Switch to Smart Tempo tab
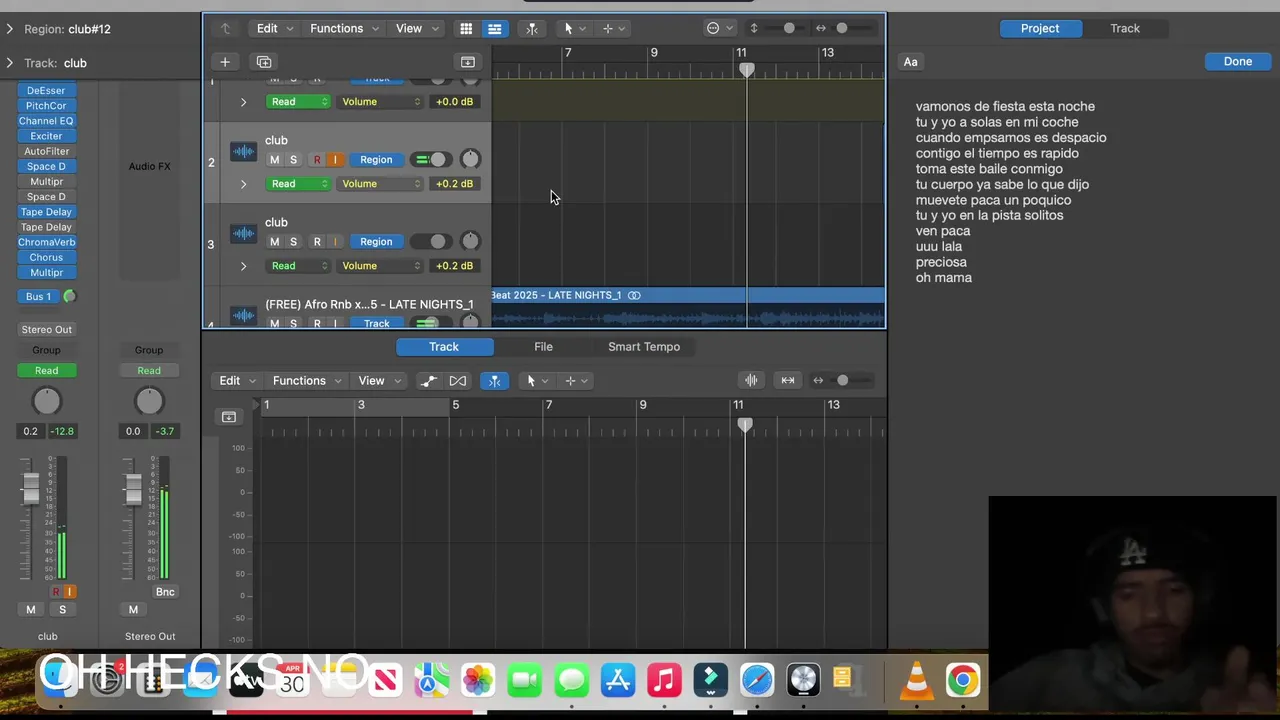This screenshot has width=1280, height=720. tap(644, 347)
